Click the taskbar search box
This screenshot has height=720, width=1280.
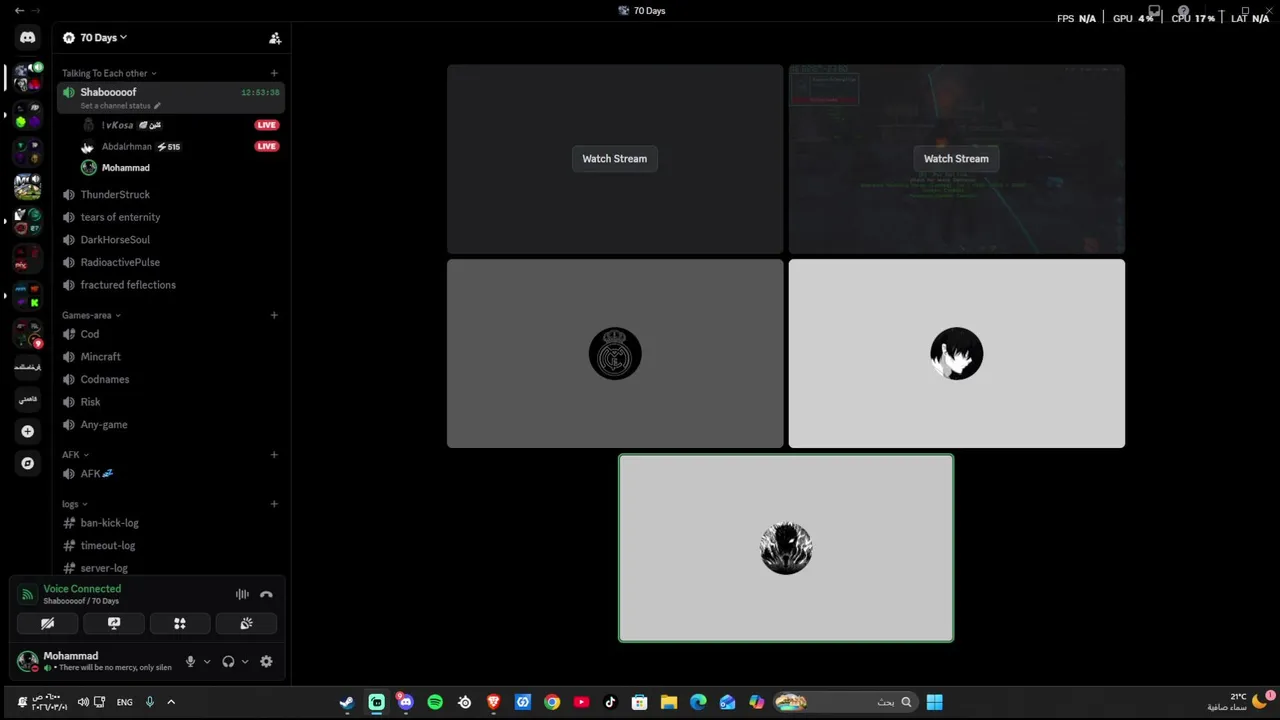[844, 702]
